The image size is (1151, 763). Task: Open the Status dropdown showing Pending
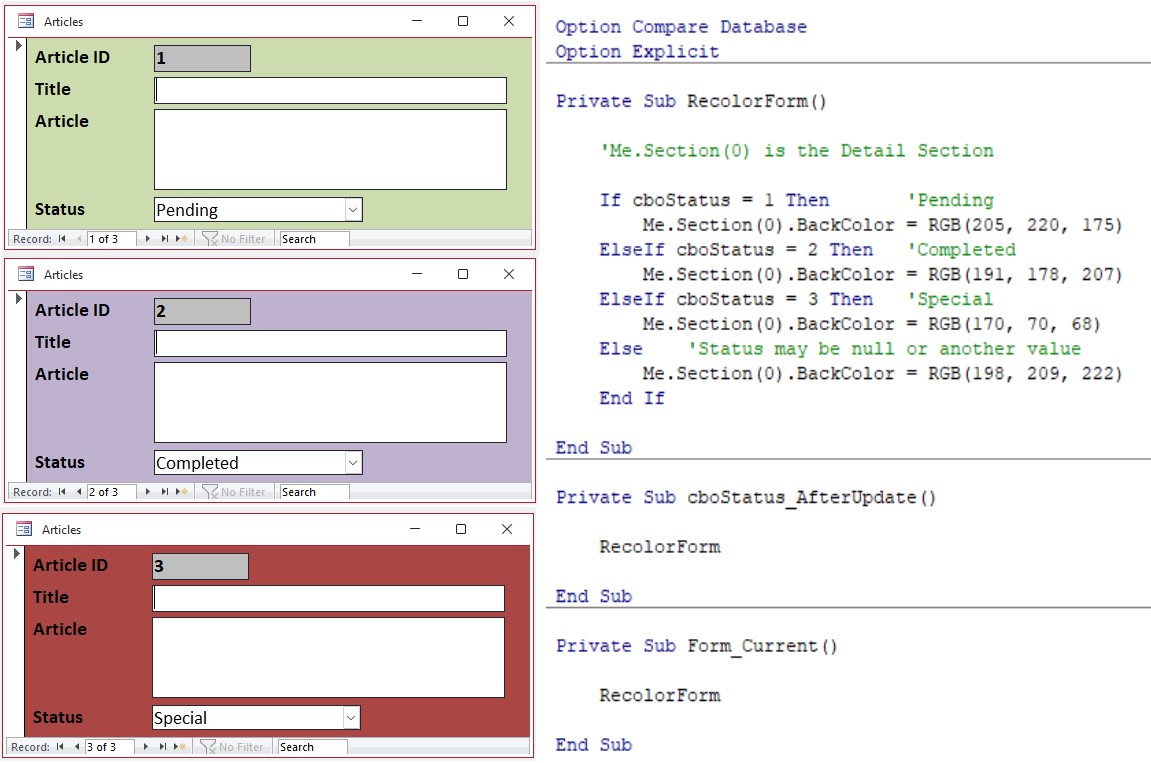pos(352,209)
